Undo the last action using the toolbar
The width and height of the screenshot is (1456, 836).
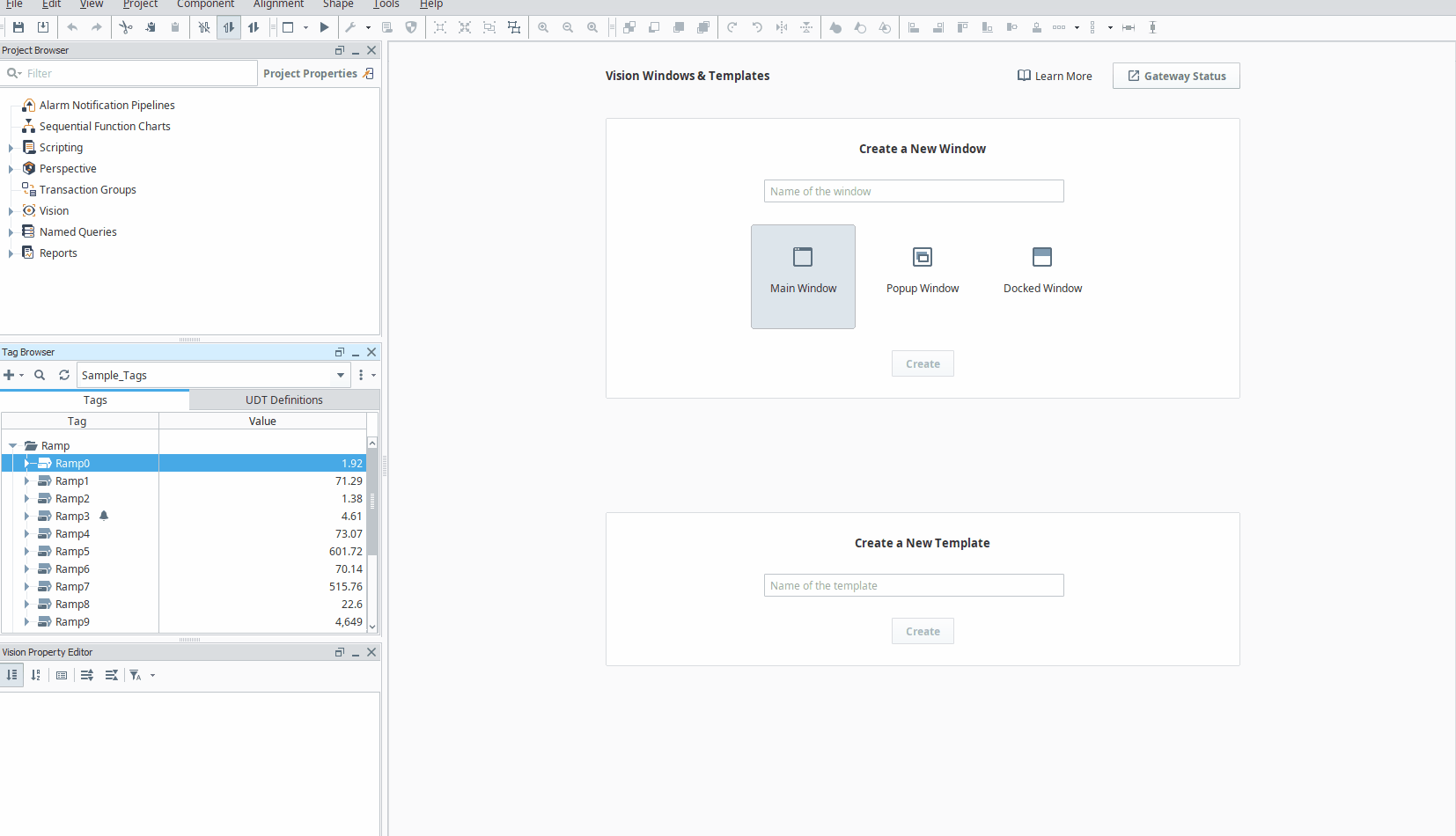[72, 27]
